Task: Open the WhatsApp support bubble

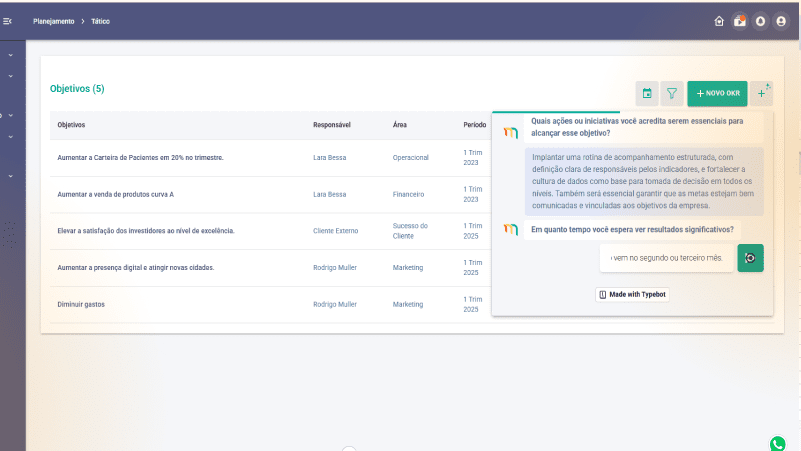Action: [778, 443]
